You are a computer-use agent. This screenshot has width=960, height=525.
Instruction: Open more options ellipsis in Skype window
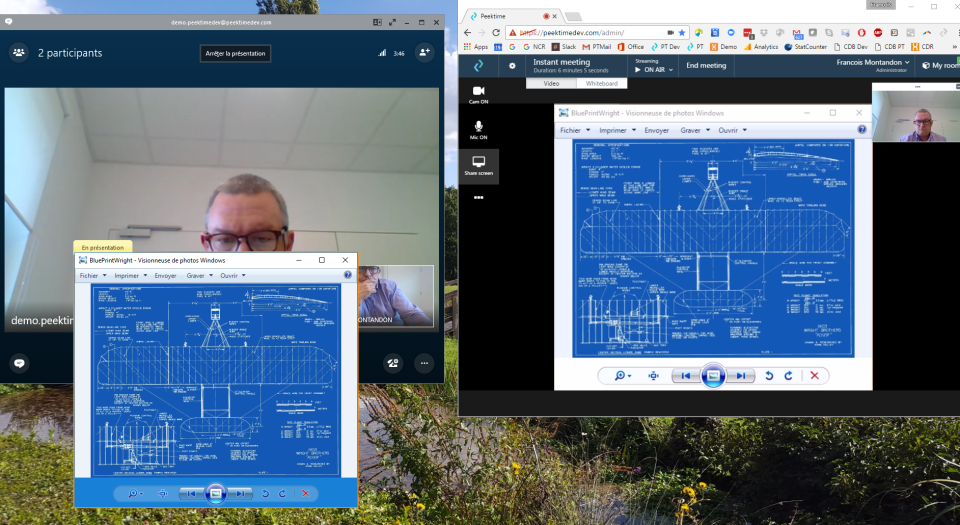tap(424, 363)
